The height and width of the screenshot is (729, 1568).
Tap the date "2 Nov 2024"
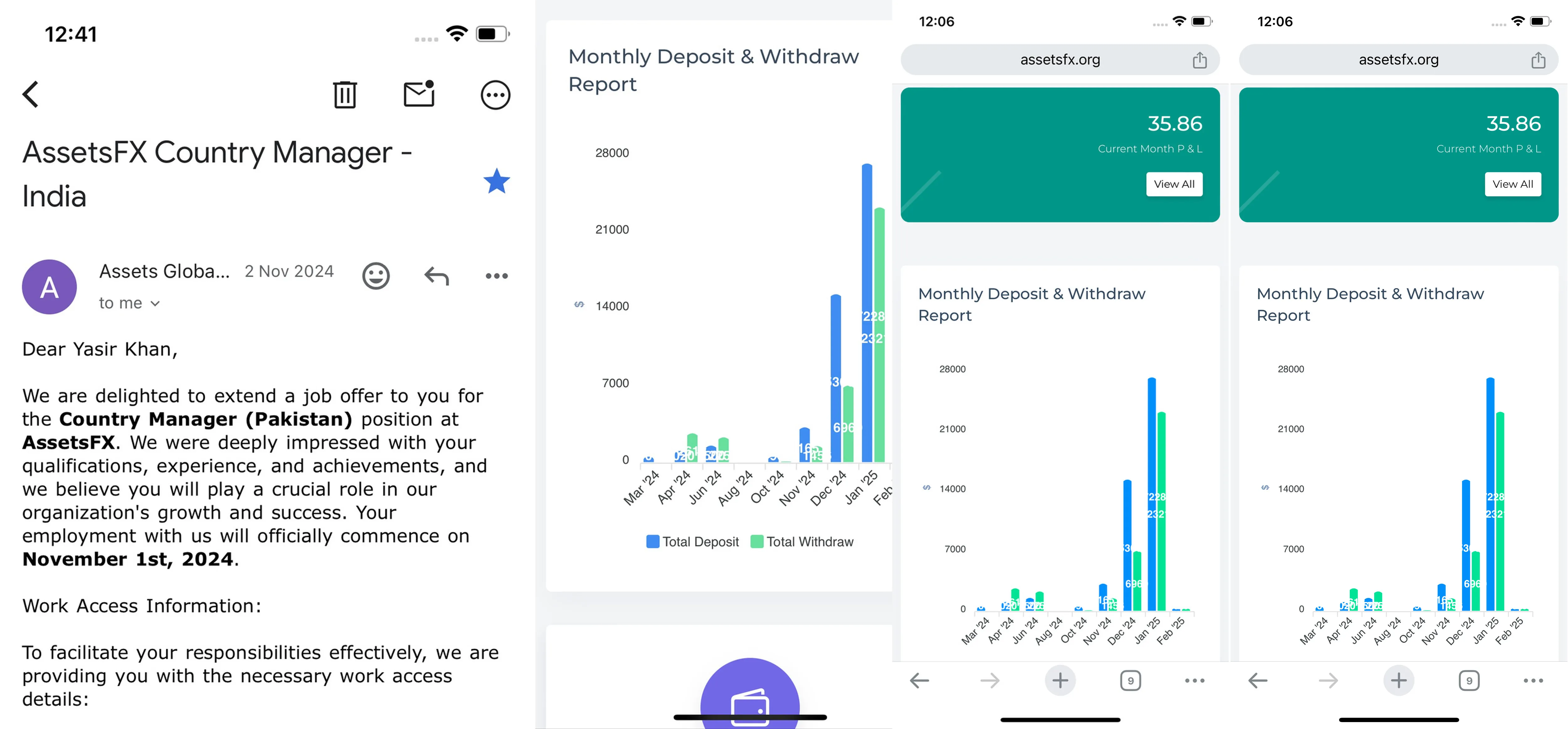click(x=289, y=272)
